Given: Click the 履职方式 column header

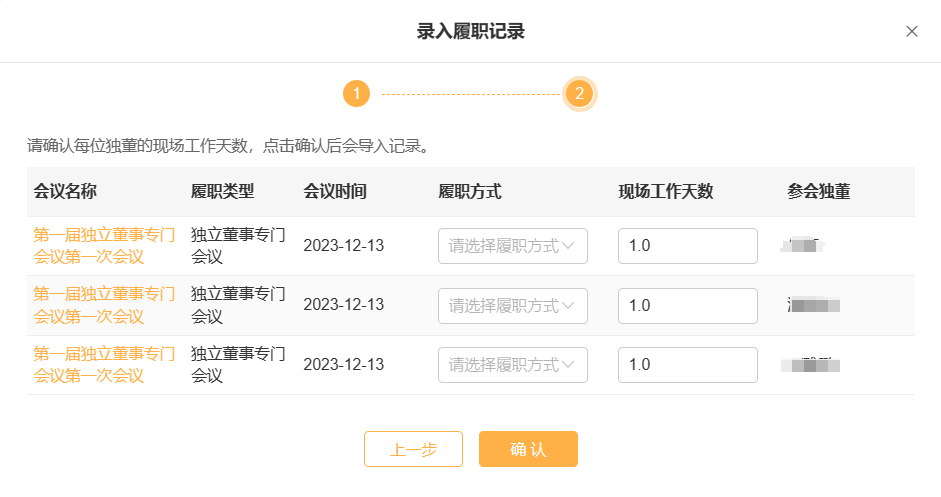Looking at the screenshot, I should [469, 192].
